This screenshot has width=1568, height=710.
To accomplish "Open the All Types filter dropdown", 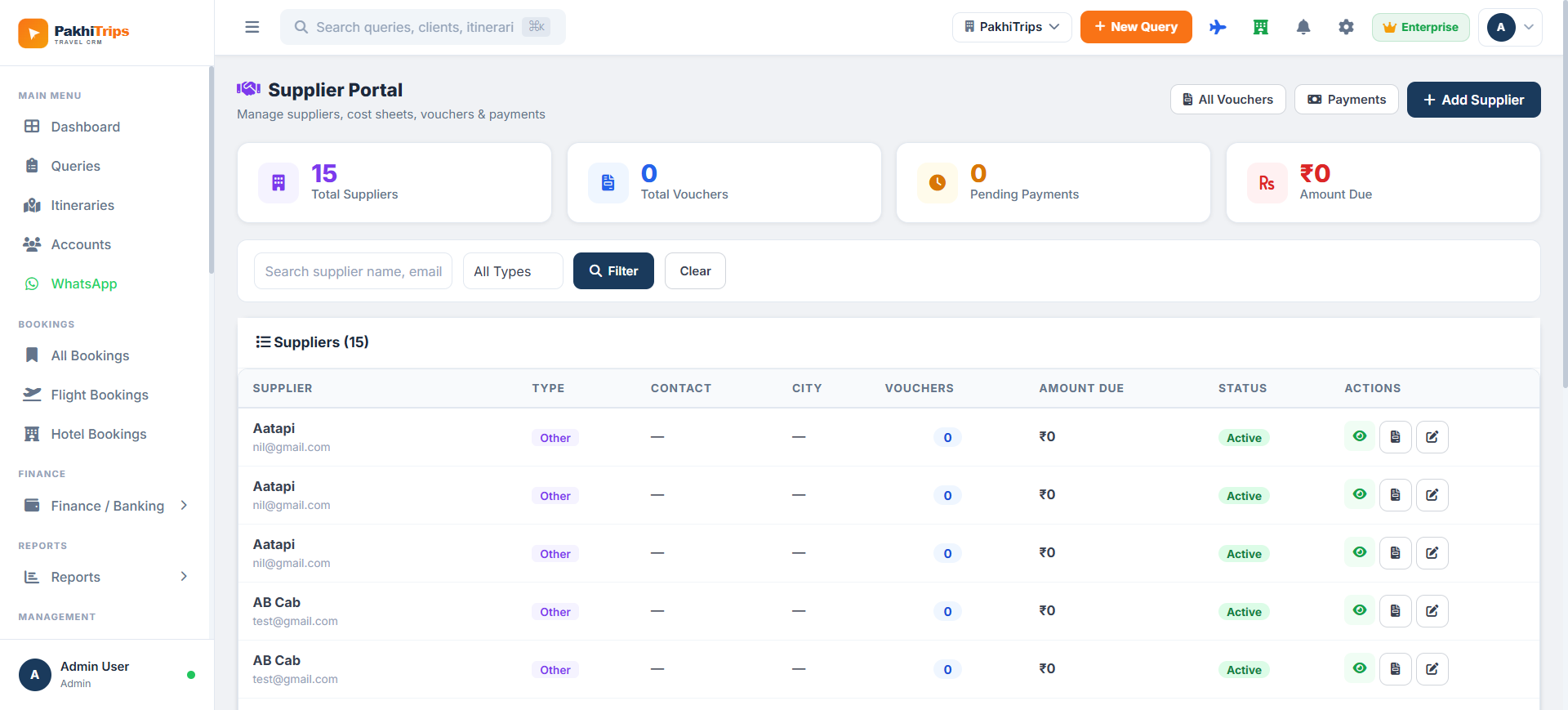I will click(x=513, y=271).
